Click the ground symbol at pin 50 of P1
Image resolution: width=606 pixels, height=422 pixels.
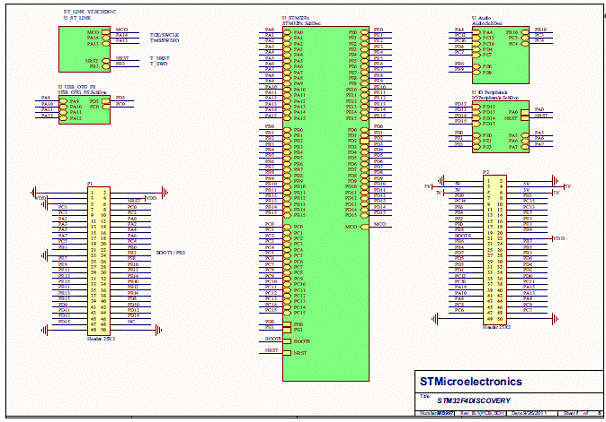click(158, 330)
